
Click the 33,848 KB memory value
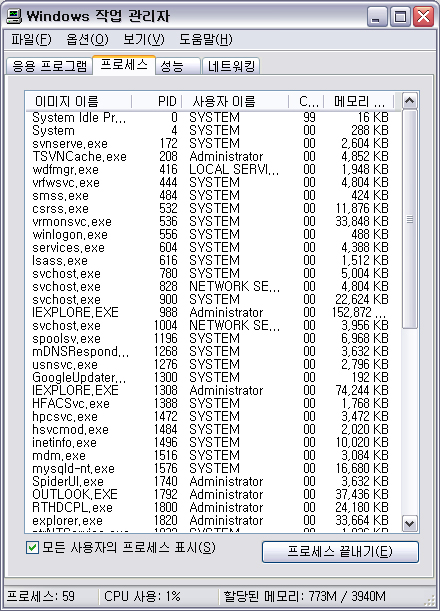click(362, 221)
